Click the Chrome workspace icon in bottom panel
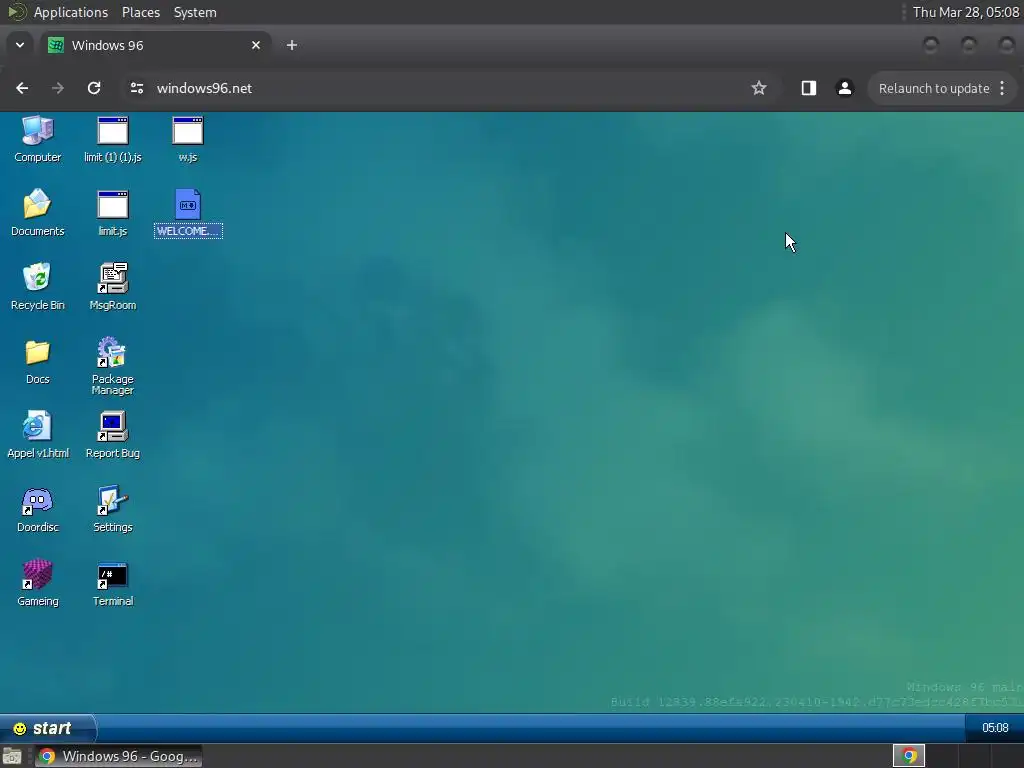 [x=908, y=756]
